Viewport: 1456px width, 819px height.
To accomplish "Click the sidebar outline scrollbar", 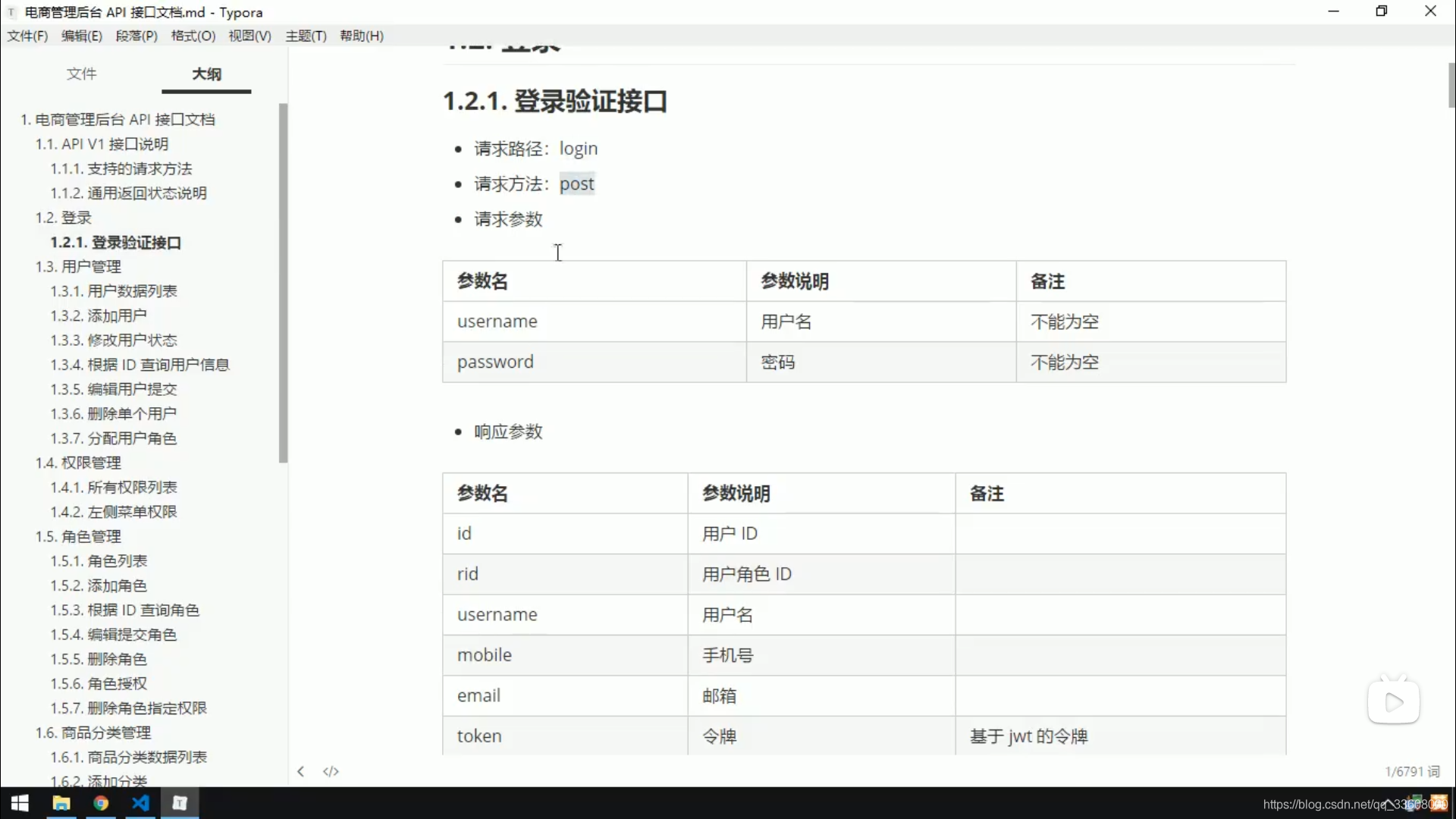I will click(284, 282).
